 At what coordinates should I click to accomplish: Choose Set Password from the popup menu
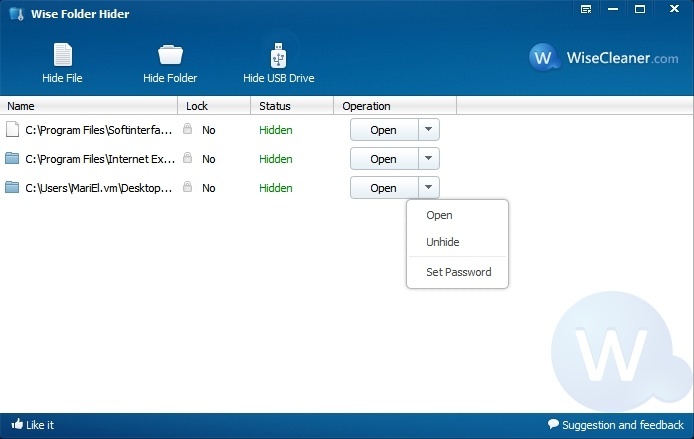pyautogui.click(x=457, y=272)
